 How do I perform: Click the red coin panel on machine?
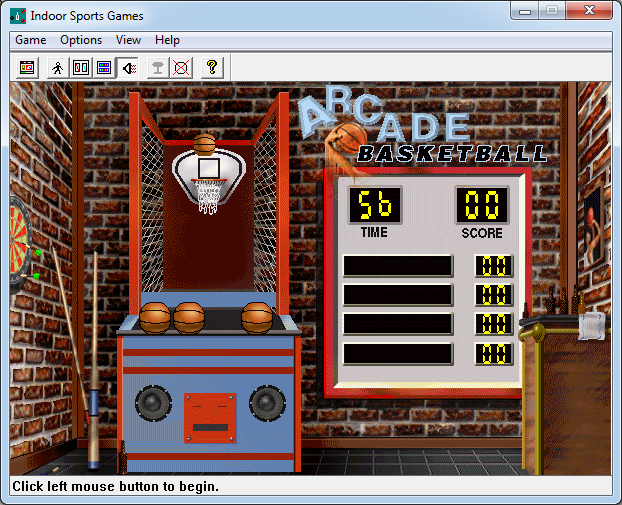coord(210,418)
